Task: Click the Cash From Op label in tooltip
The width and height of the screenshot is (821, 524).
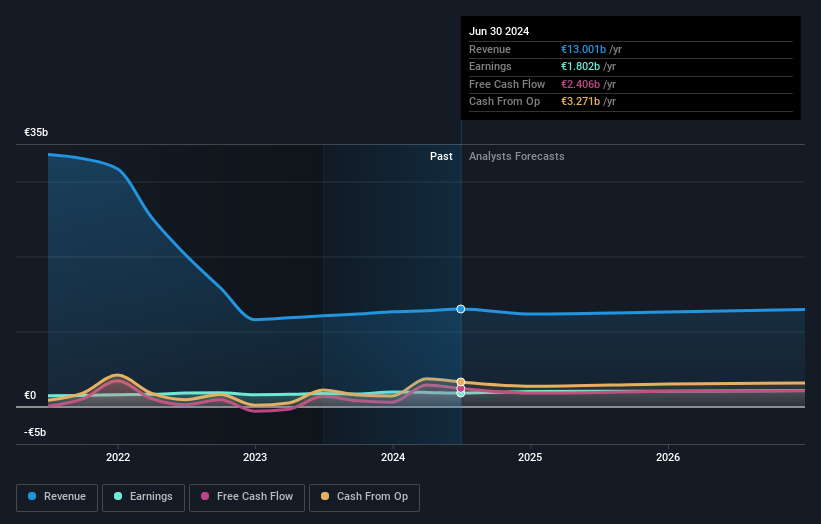Action: [504, 102]
